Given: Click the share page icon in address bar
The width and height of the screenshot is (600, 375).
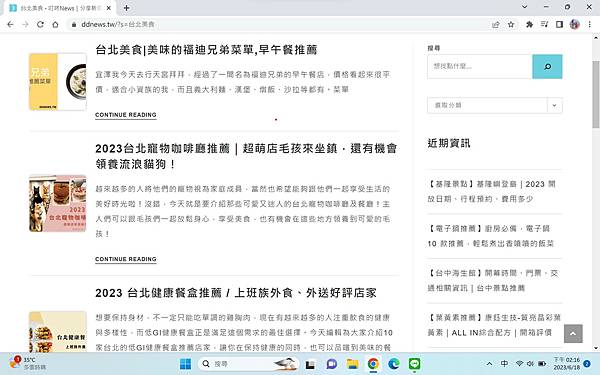Looking at the screenshot, I should [x=496, y=24].
